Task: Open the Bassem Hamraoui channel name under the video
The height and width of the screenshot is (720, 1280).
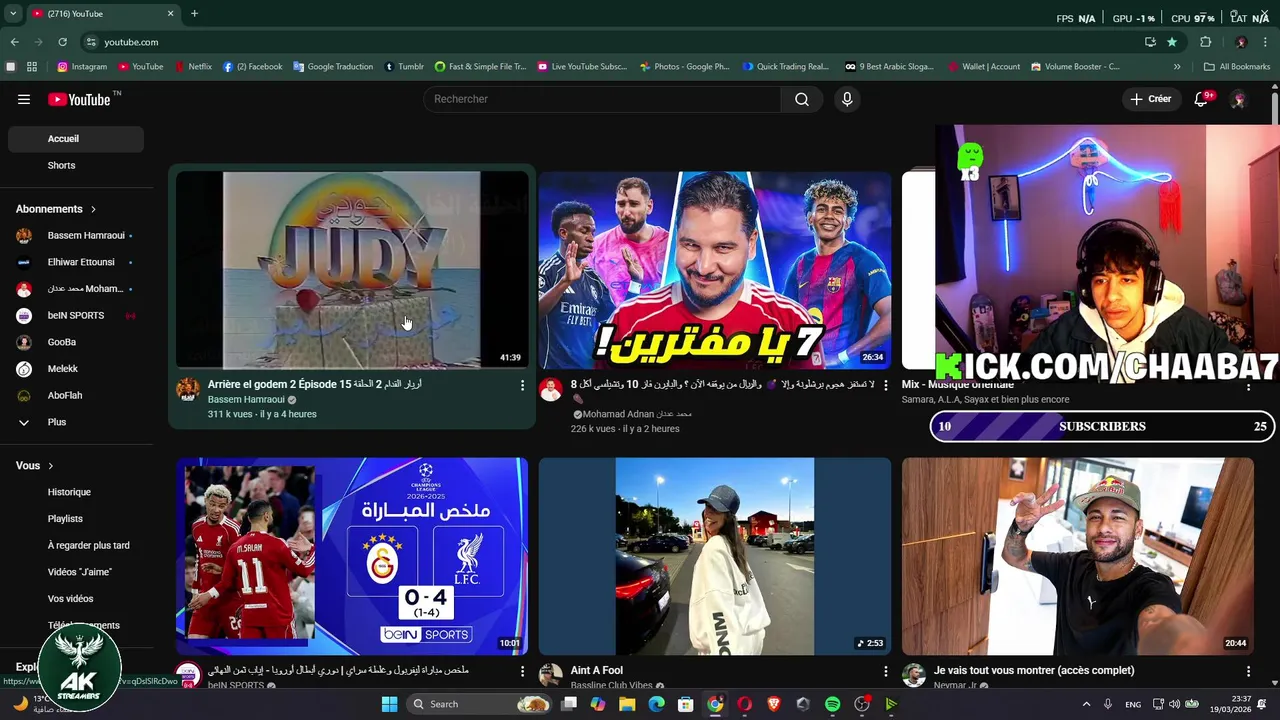Action: coord(246,400)
